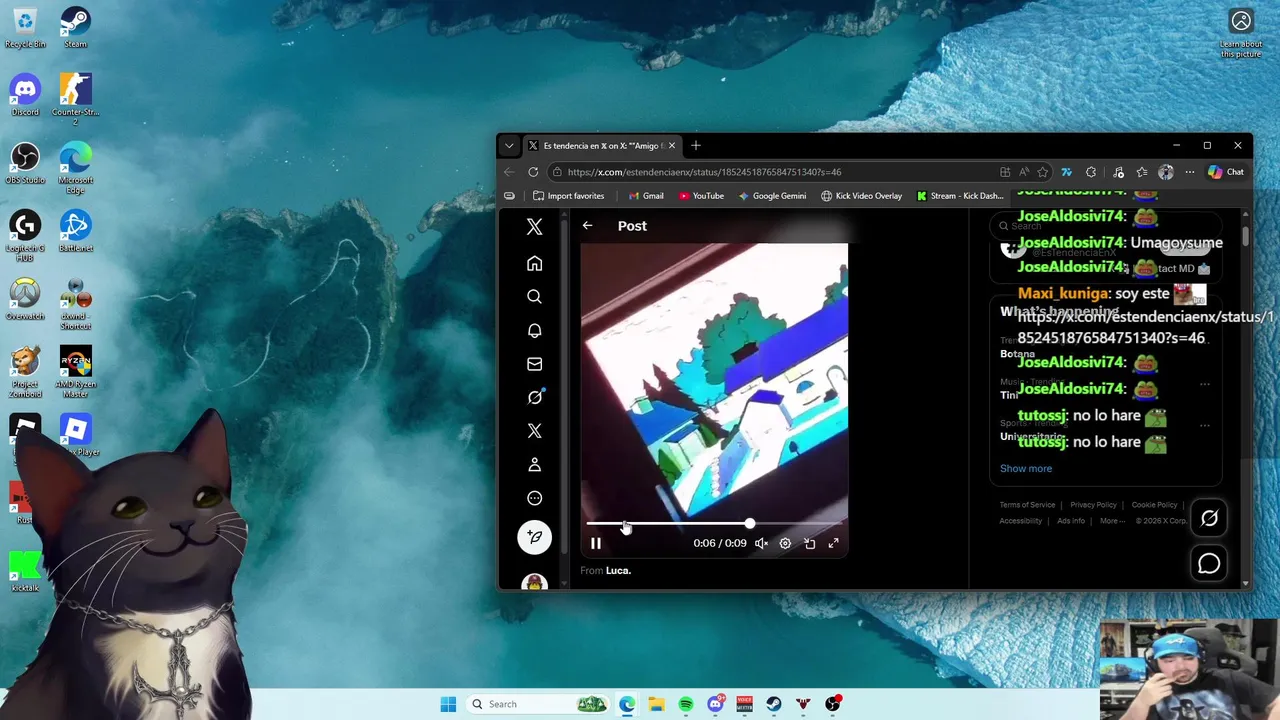Unmute the video sound
Viewport: 1280px width, 720px height.
[761, 543]
